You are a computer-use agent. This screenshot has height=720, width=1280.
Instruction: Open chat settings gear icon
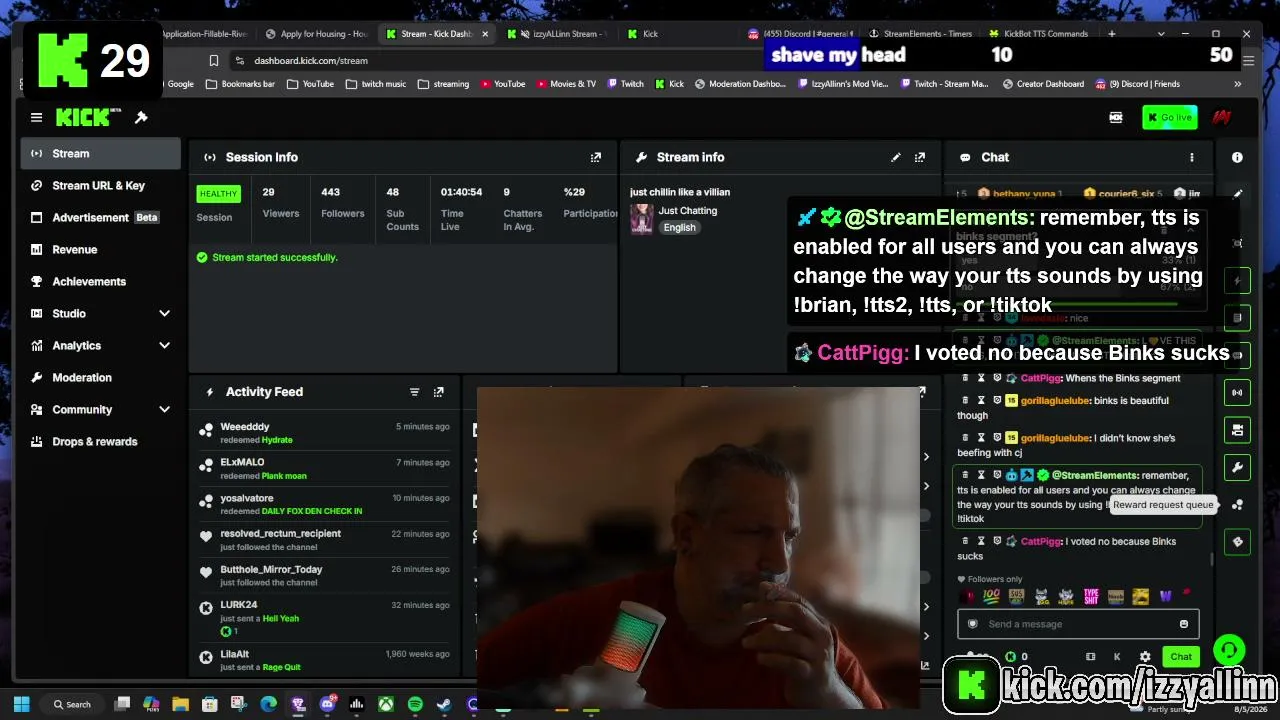(1145, 657)
